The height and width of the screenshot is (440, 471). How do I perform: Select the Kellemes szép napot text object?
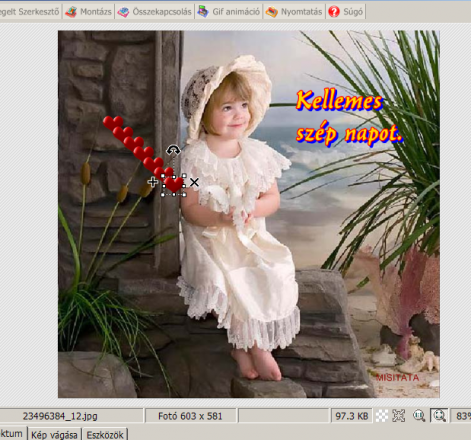click(x=349, y=118)
